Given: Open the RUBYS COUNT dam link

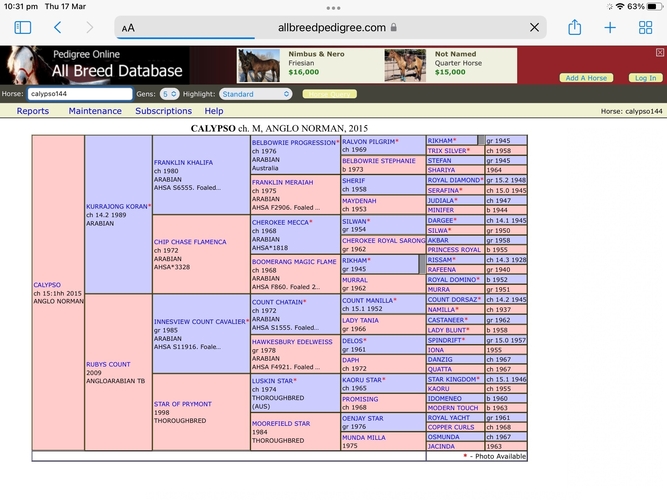Looking at the screenshot, I should click(x=108, y=364).
